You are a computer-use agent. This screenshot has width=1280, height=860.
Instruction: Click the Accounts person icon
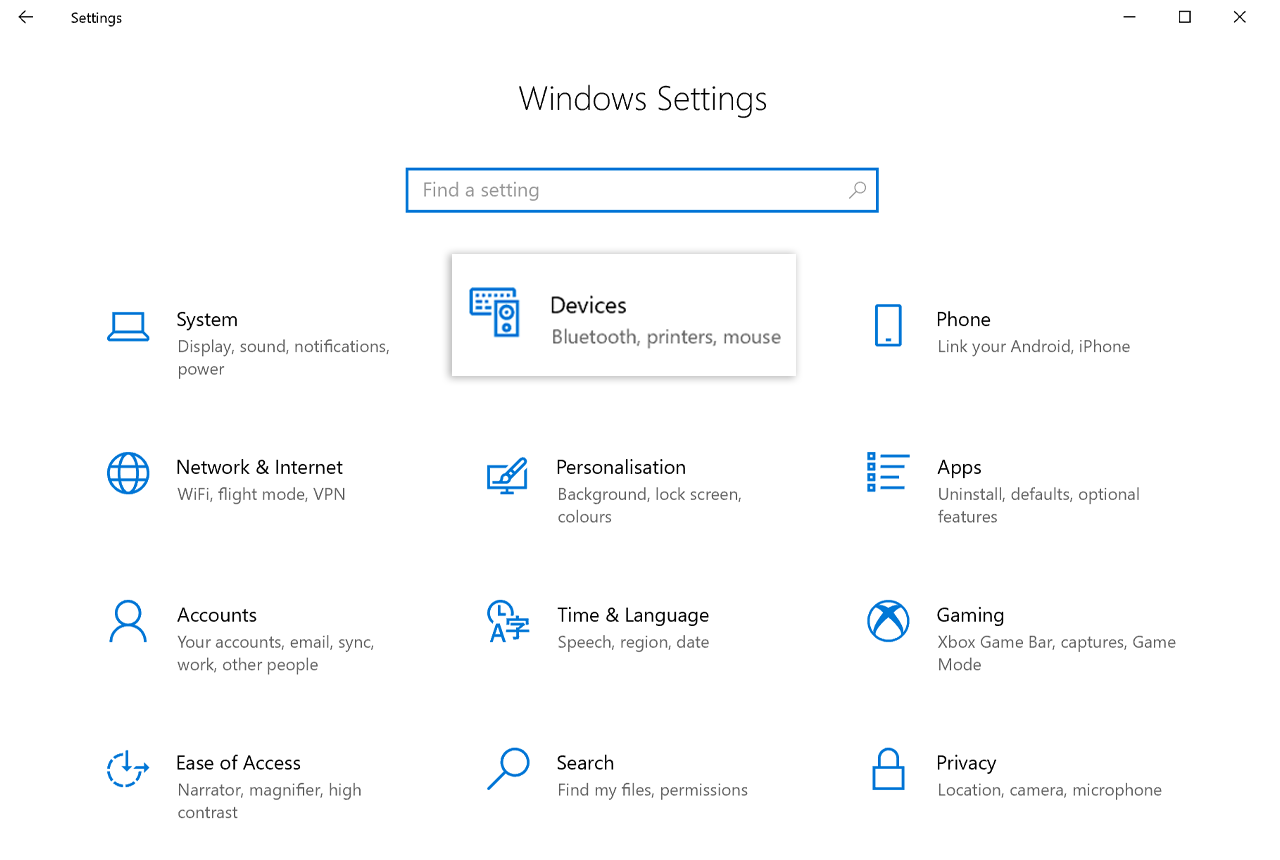click(x=128, y=621)
